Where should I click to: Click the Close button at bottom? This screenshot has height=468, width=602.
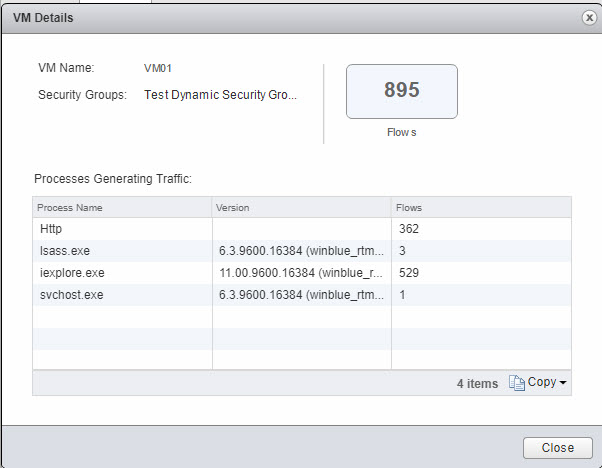click(557, 447)
